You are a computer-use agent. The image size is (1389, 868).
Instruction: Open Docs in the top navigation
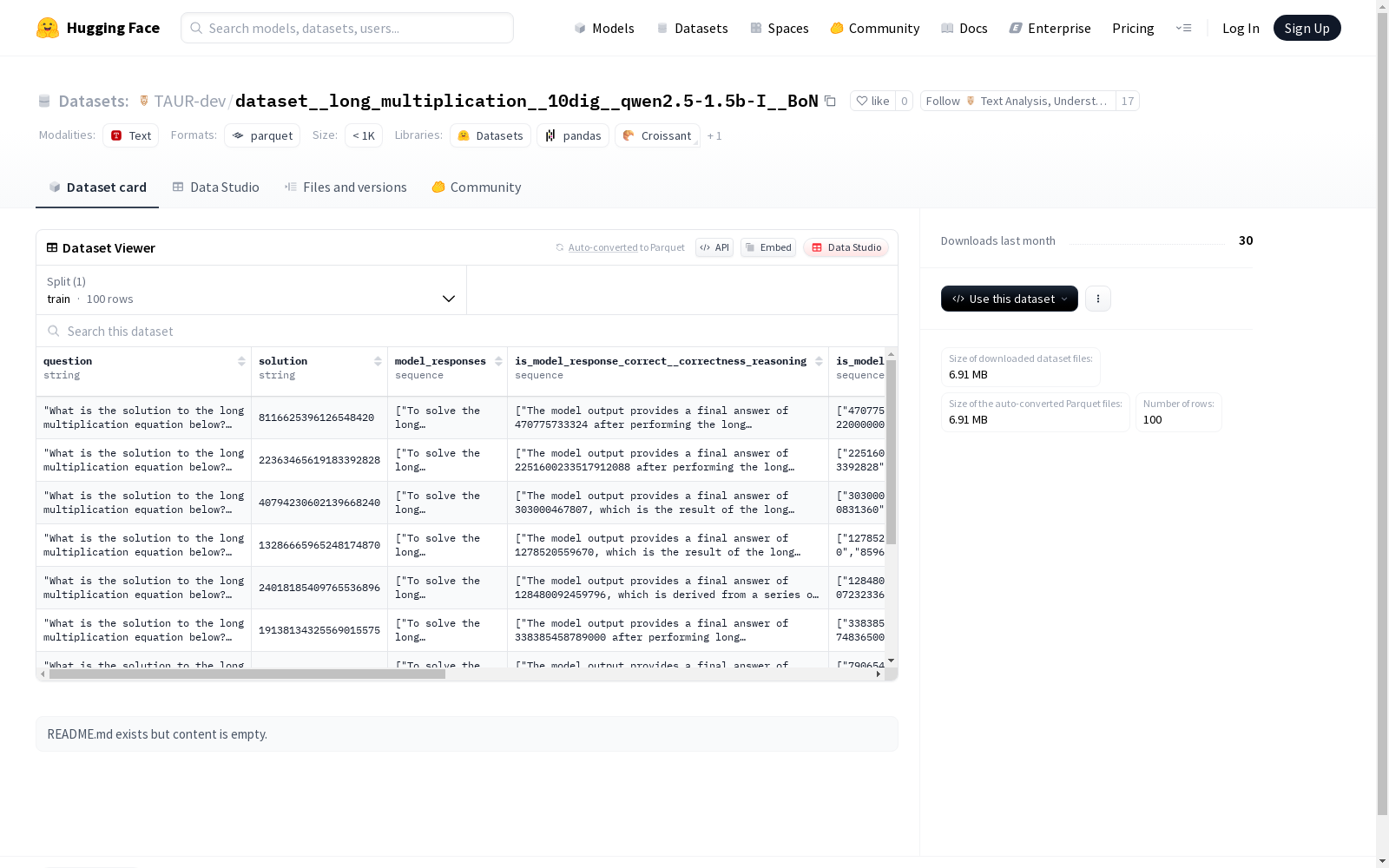coord(964,28)
